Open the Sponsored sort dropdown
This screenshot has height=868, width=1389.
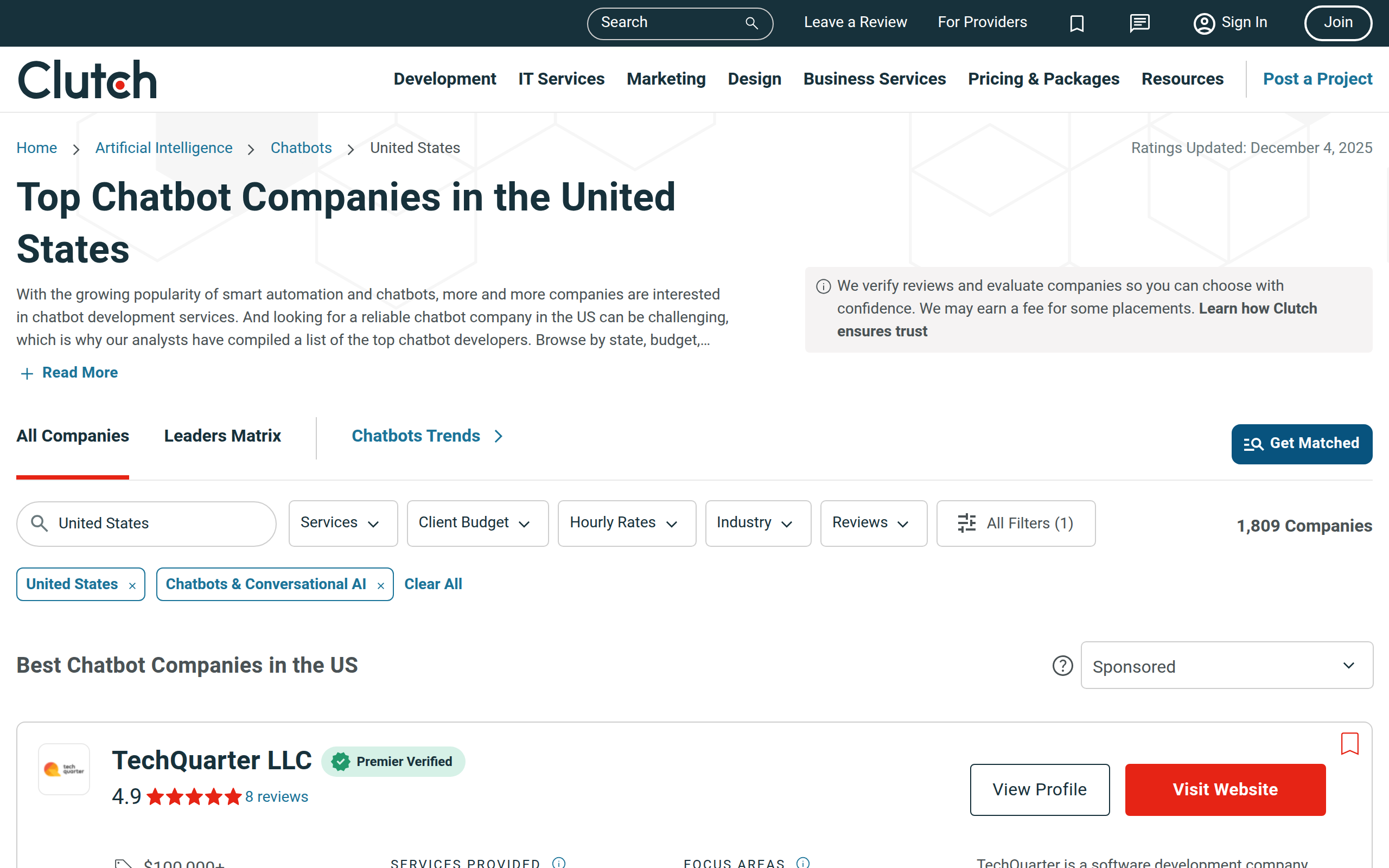click(x=1227, y=665)
